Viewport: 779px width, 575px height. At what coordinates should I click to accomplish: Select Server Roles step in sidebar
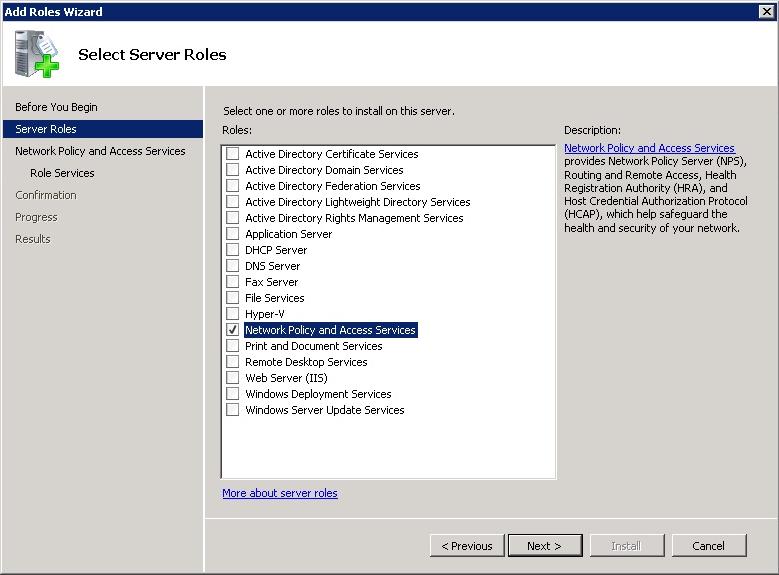tap(103, 129)
